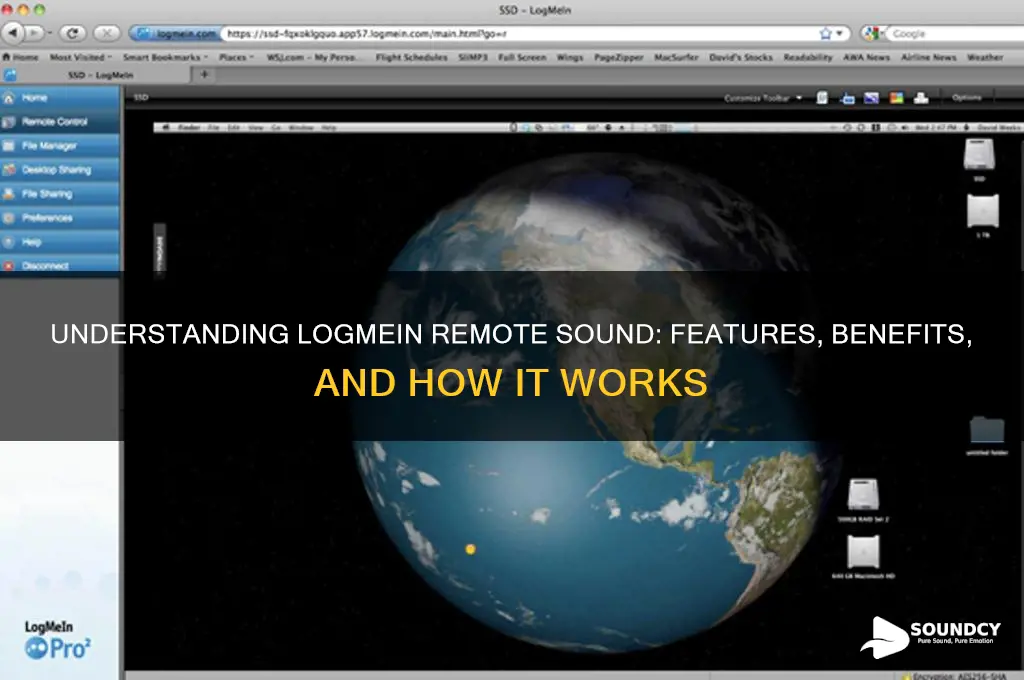
Task: Click the multicolor squares toolbar icon
Action: pyautogui.click(x=897, y=98)
